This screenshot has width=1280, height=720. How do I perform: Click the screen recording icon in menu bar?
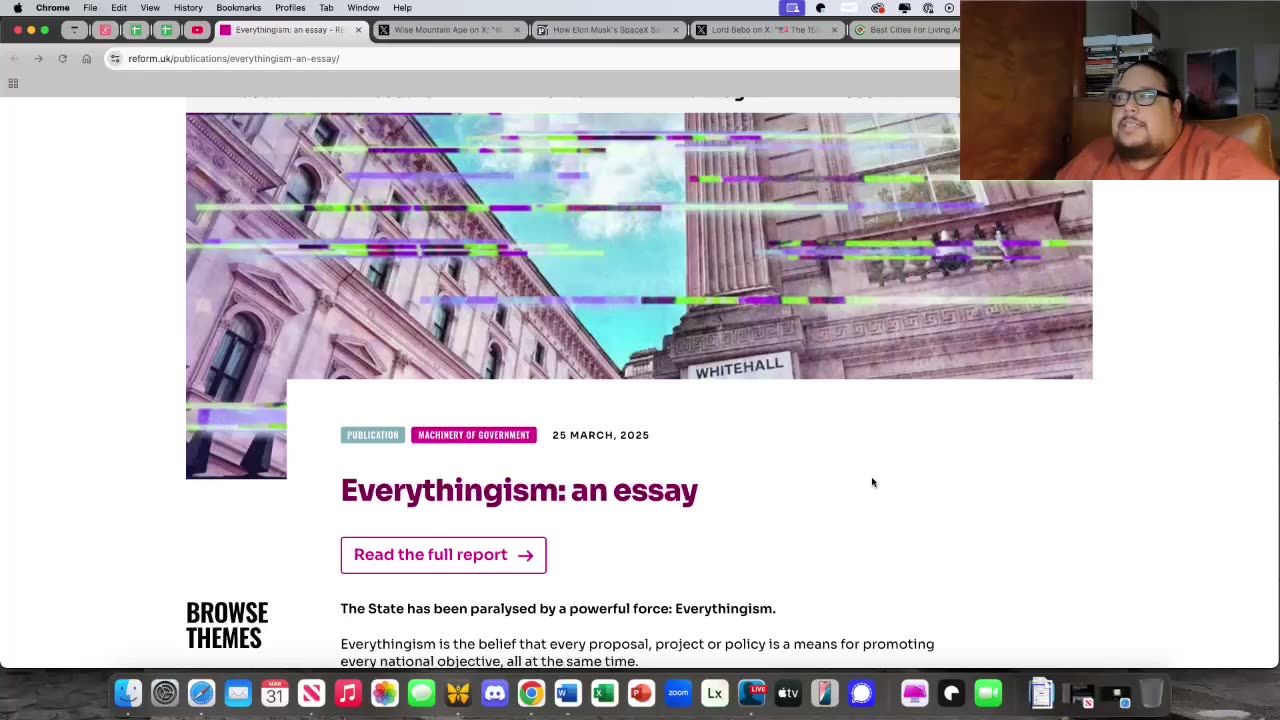tap(792, 8)
